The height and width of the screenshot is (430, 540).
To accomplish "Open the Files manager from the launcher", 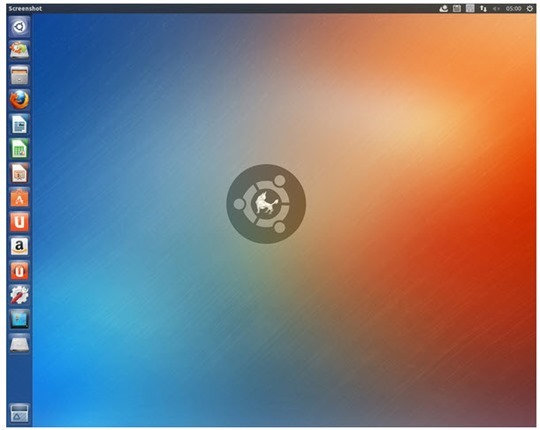I will [19, 75].
